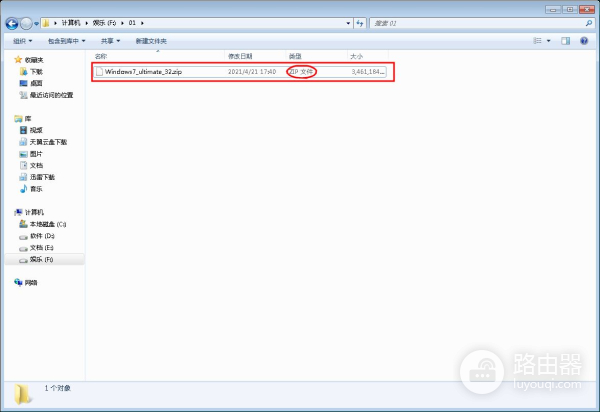This screenshot has width=600, height=412.
Task: Click the folder icon in details pane
Action: coord(23,394)
